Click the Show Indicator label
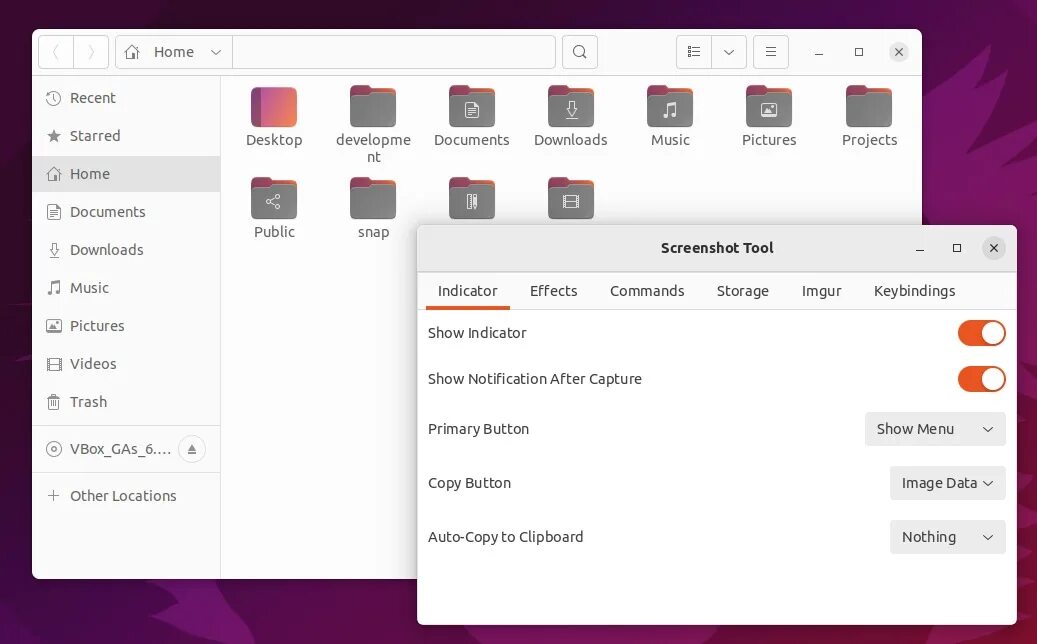Screen dimensions: 1037x644 [477, 333]
